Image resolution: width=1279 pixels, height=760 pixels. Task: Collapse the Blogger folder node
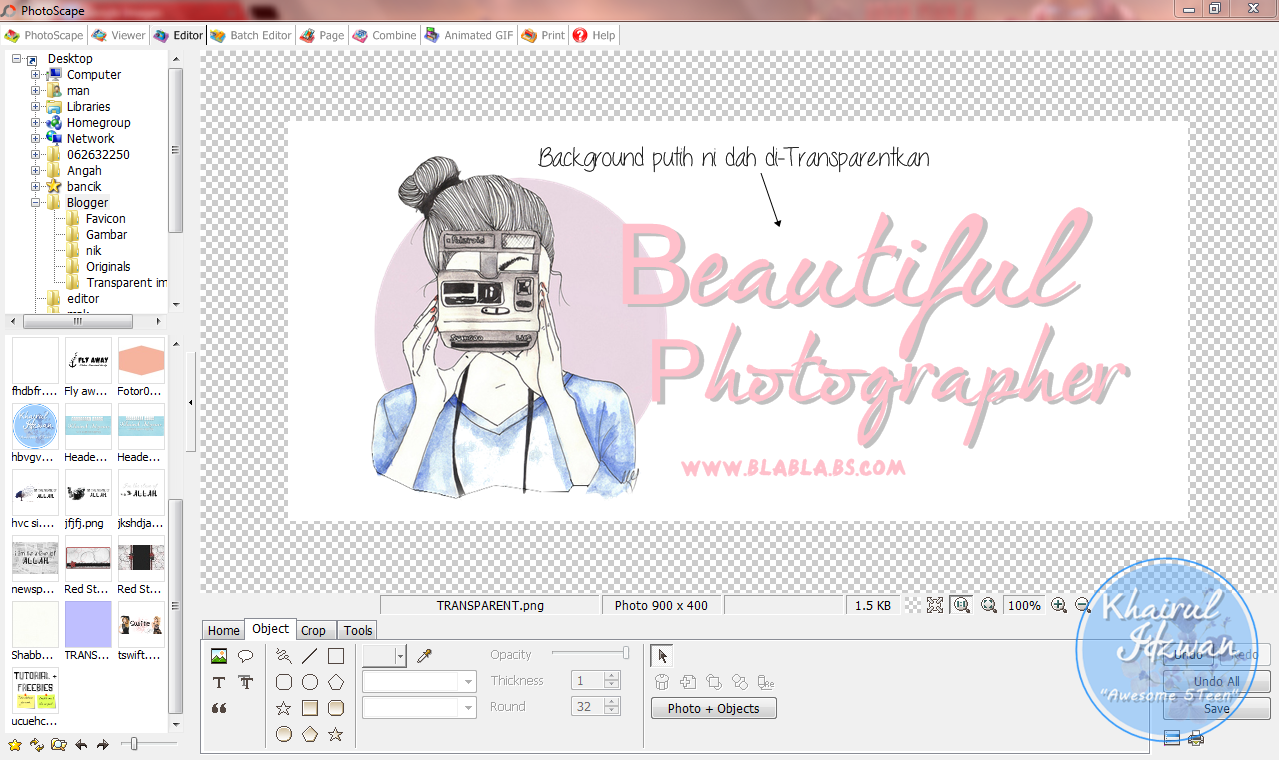pos(36,203)
